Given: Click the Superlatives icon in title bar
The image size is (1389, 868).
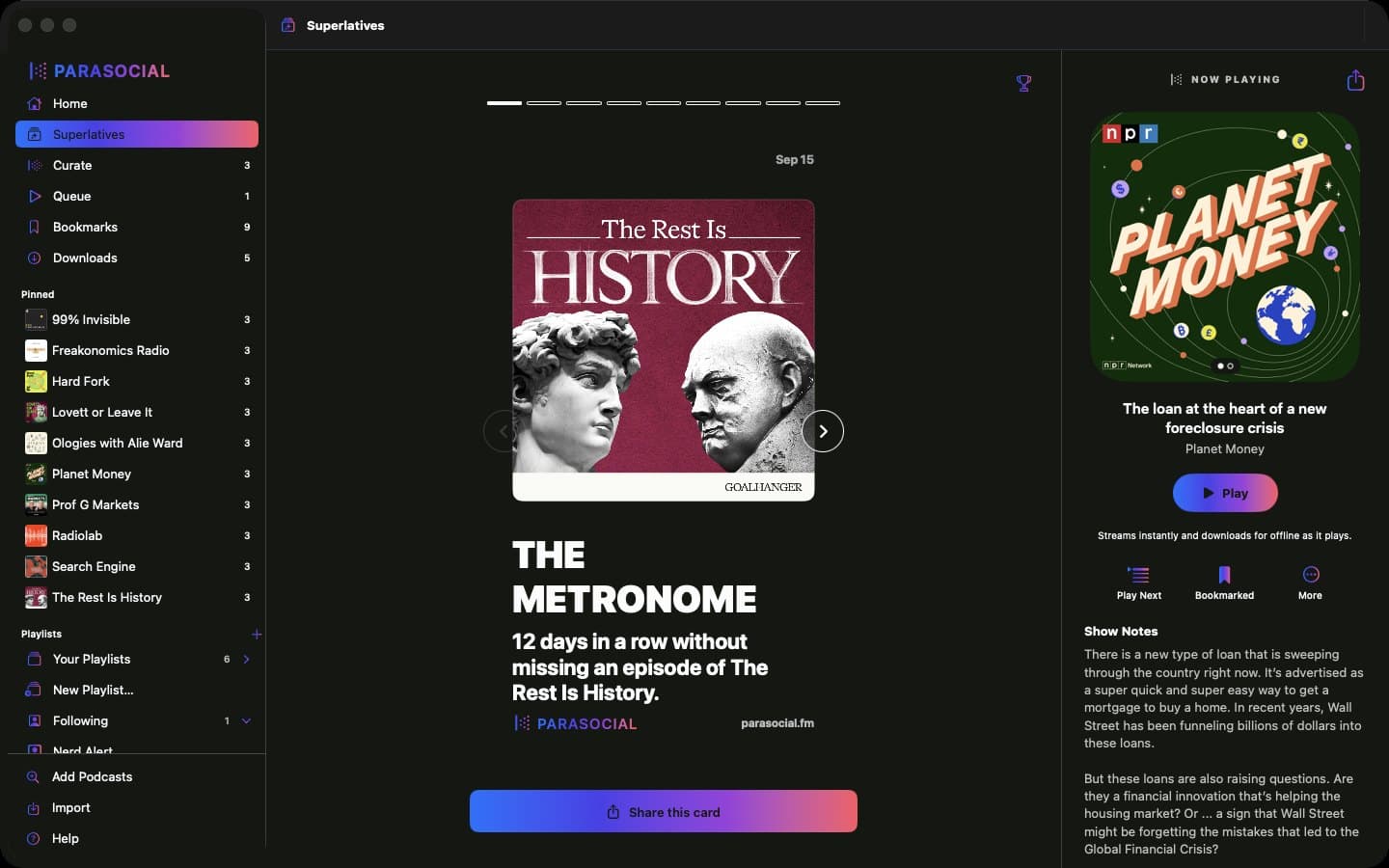Looking at the screenshot, I should [288, 25].
